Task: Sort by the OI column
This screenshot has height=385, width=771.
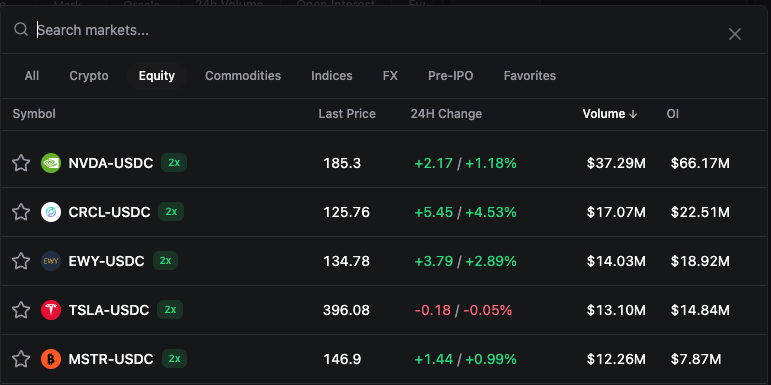Action: click(x=673, y=114)
